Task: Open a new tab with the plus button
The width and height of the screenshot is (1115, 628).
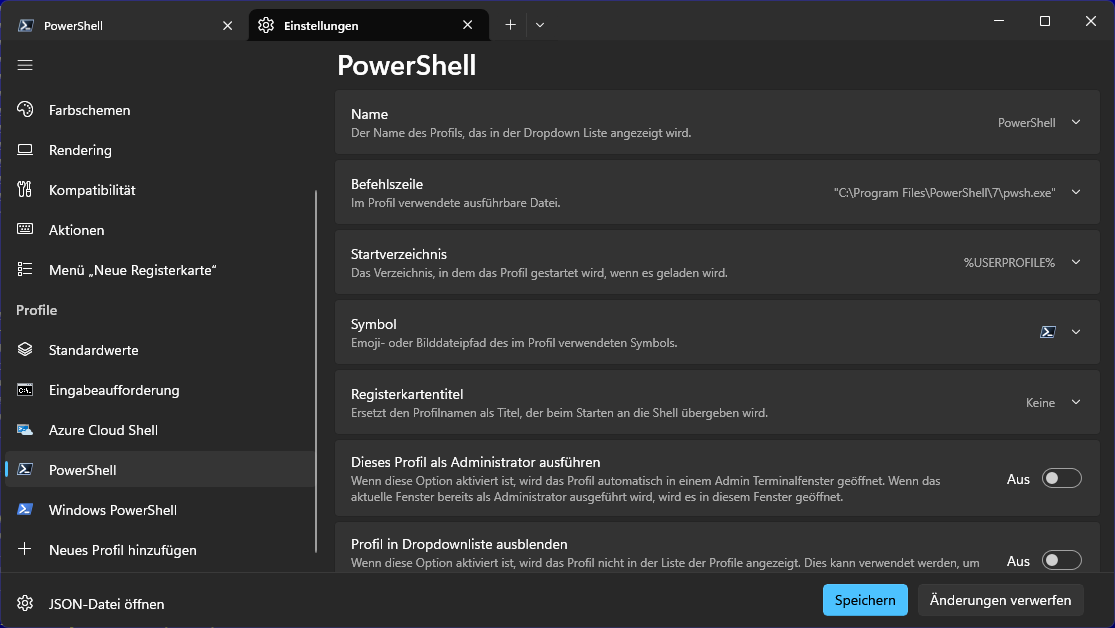Action: (x=510, y=25)
